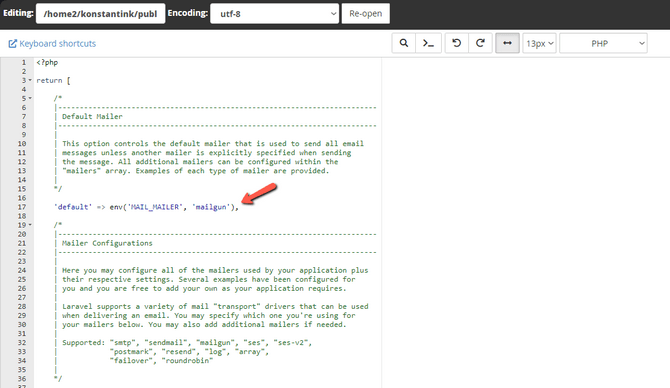Toggle line wrap with the double-arrow button
Viewport: 670px width, 388px height.
click(x=507, y=43)
